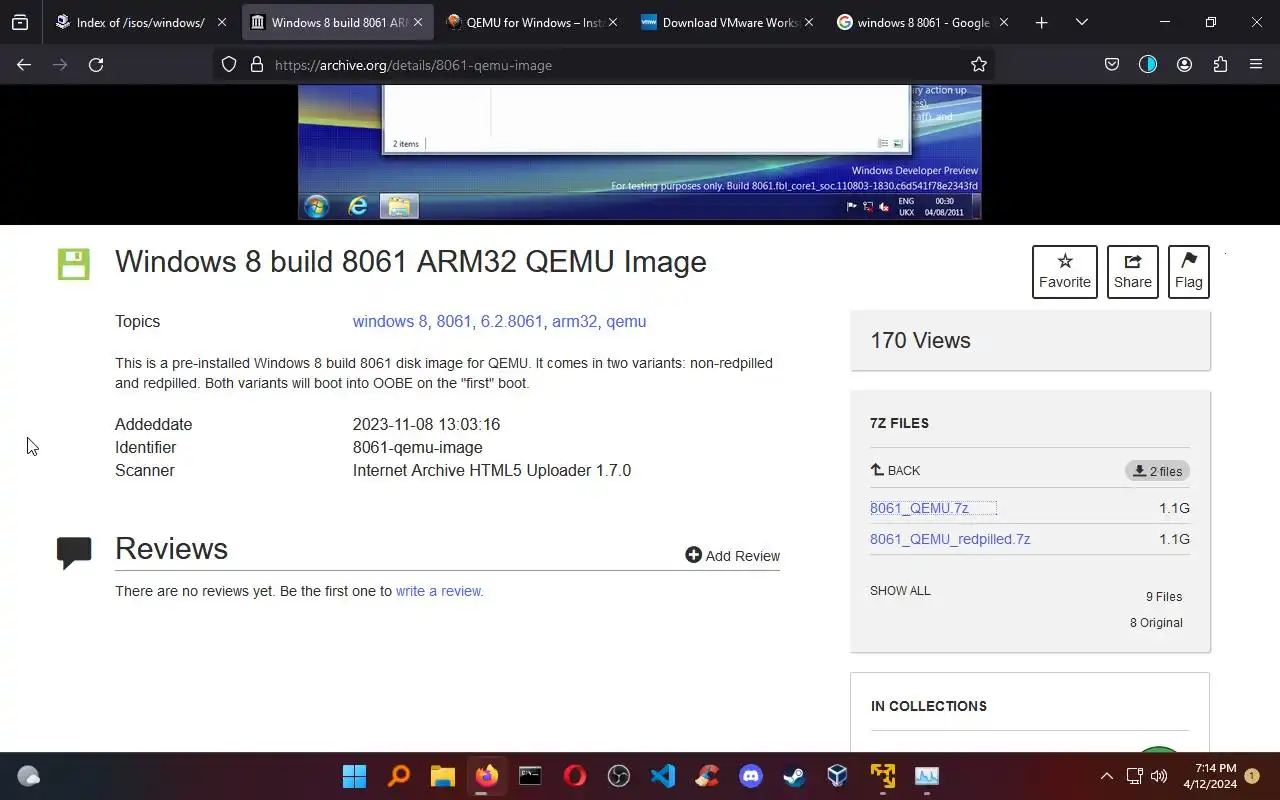Open the clock and calendar panel
Image resolution: width=1280 pixels, height=800 pixels.
[1209, 776]
